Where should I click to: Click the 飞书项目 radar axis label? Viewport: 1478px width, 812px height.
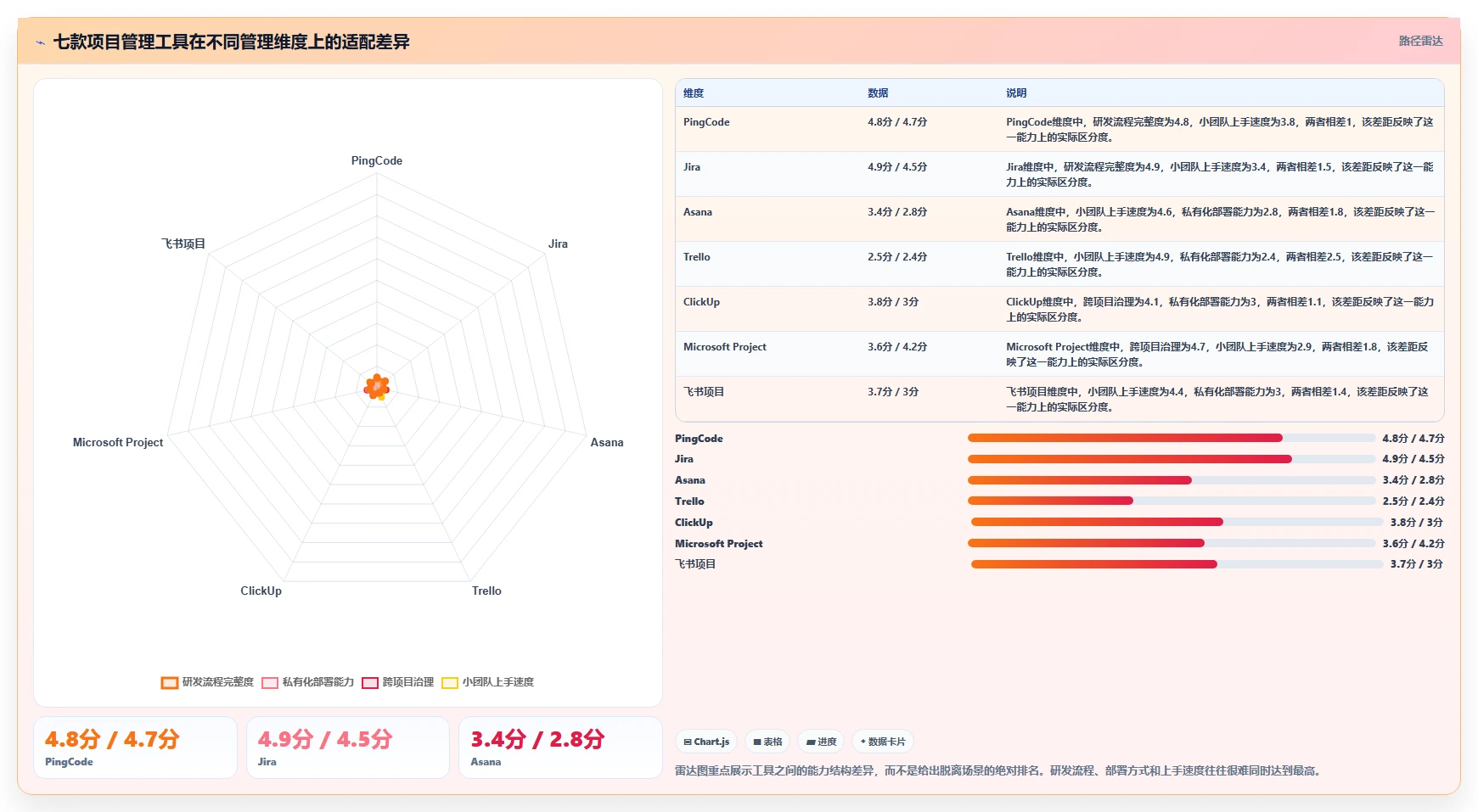click(x=183, y=244)
